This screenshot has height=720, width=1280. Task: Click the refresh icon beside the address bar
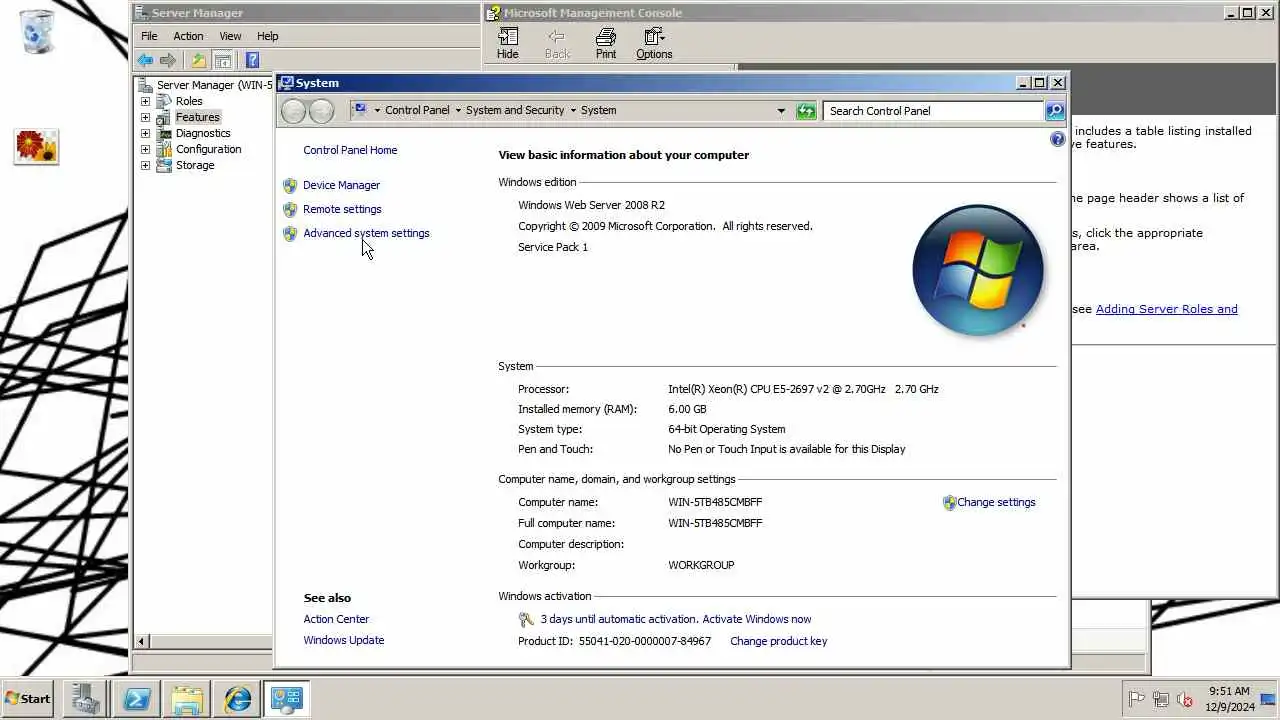pos(806,111)
